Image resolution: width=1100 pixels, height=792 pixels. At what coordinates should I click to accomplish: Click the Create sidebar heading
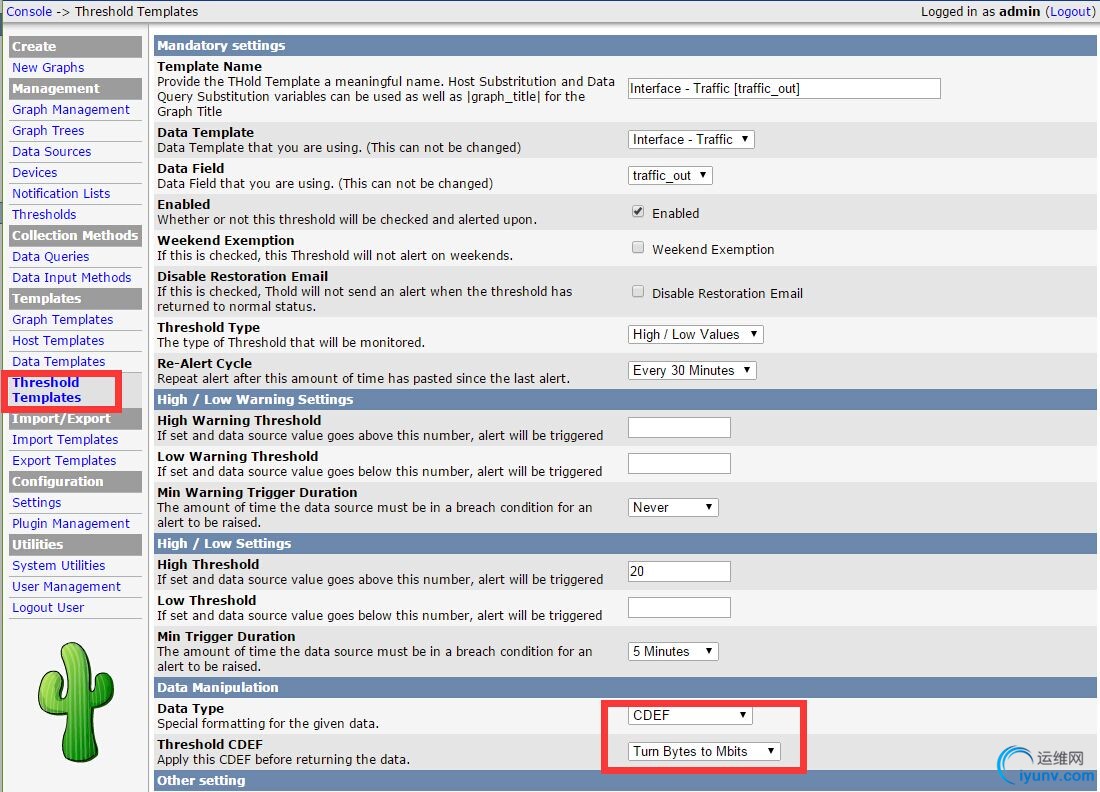coord(75,46)
